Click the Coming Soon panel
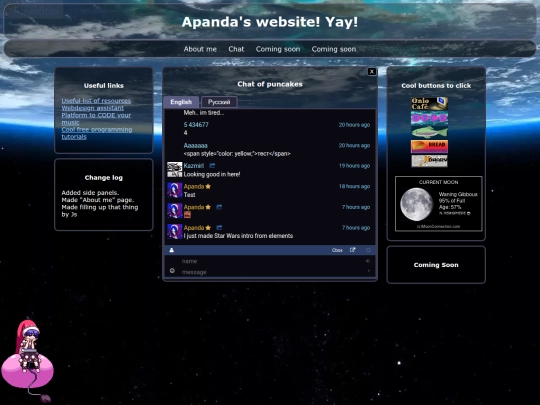Image resolution: width=540 pixels, height=405 pixels. pyautogui.click(x=436, y=265)
